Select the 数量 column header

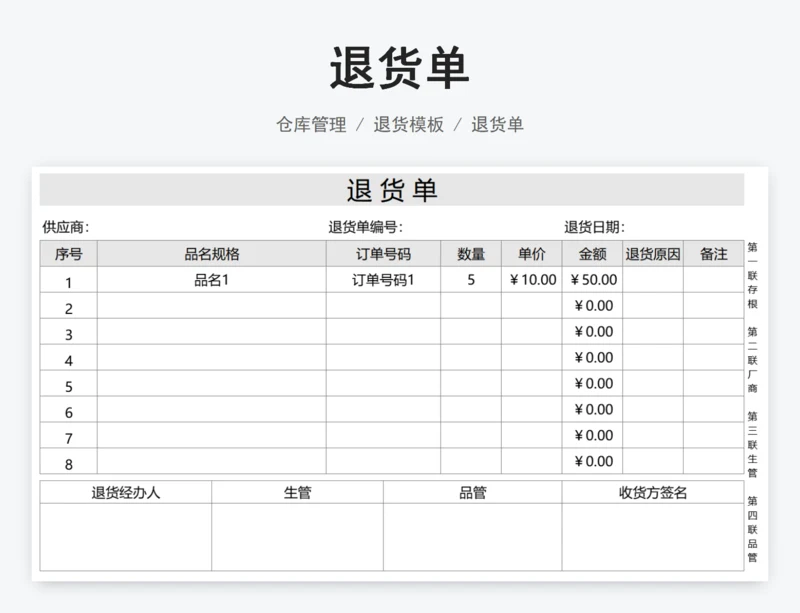(471, 254)
